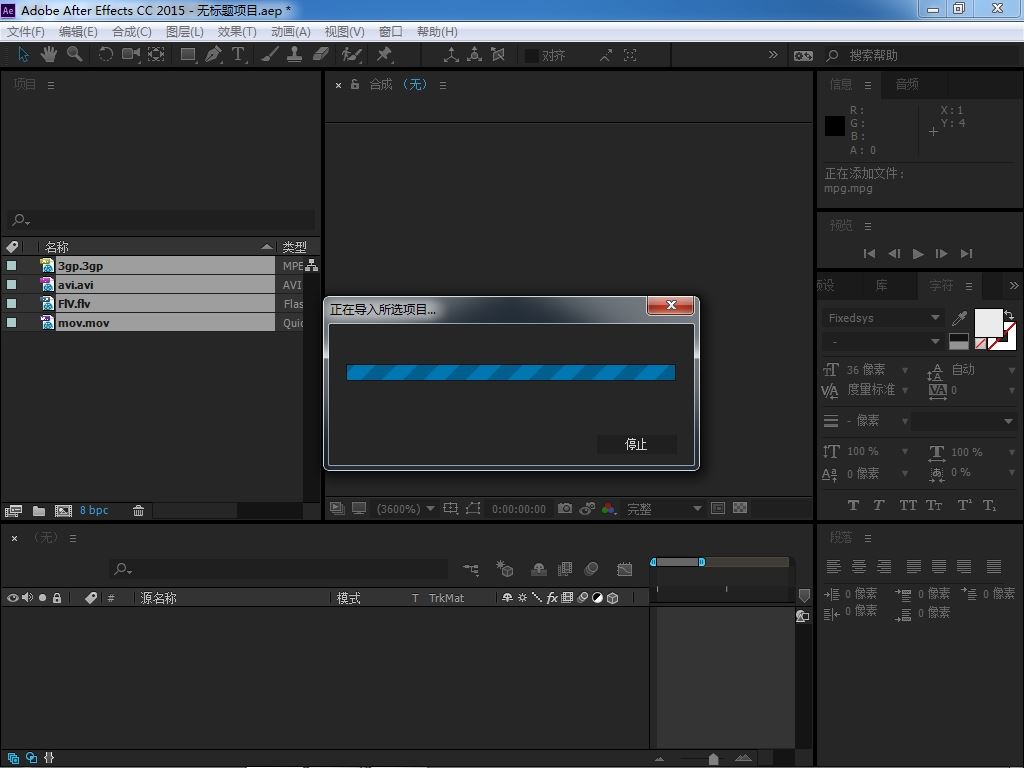The image size is (1024, 768).
Task: Select the Brush tool
Action: pyautogui.click(x=269, y=55)
